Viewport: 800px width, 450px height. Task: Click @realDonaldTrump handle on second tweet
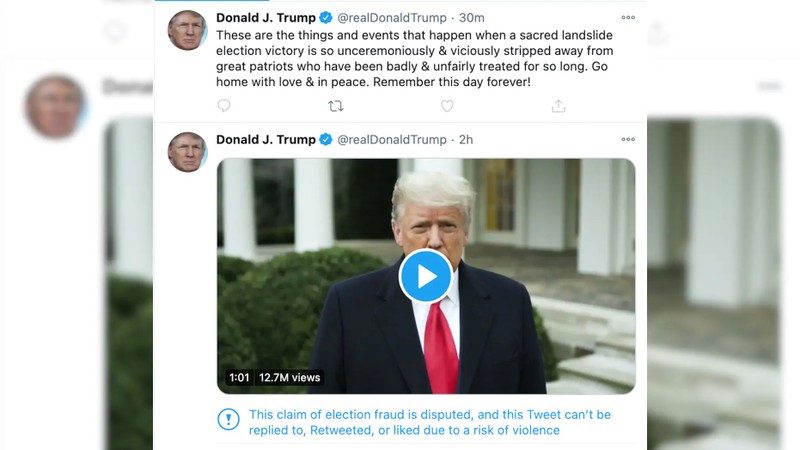392,140
